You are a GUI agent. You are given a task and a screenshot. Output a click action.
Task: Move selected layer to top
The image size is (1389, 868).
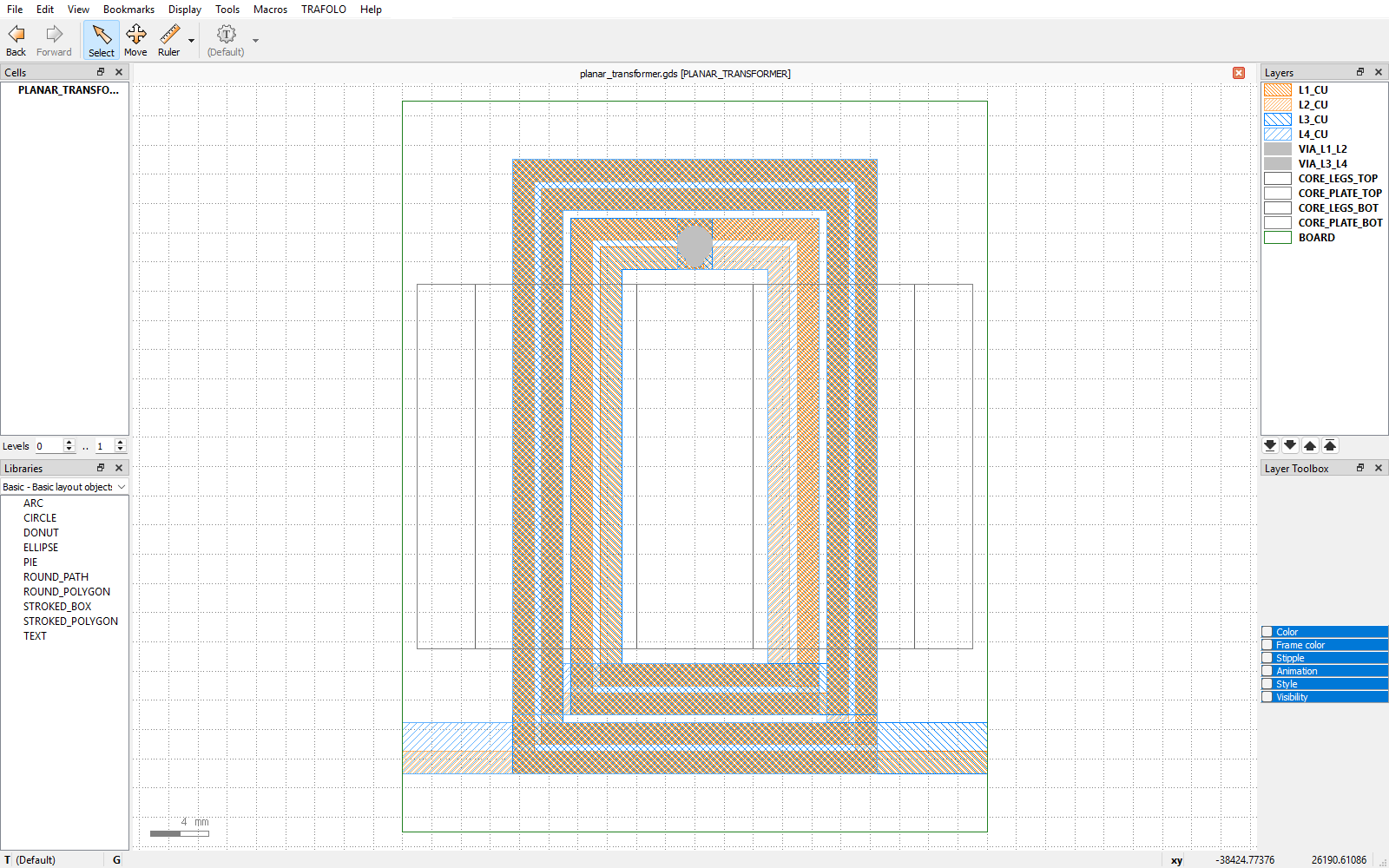click(1330, 445)
